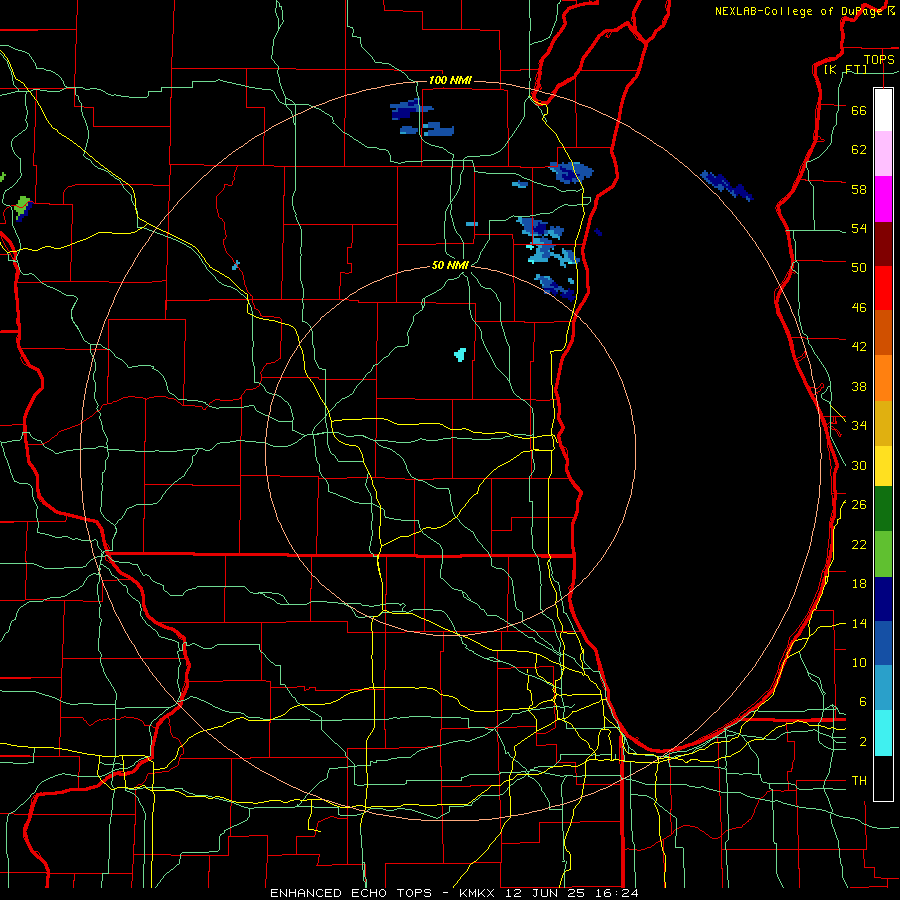Viewport: 900px width, 900px height.
Task: Click the "TH" threshold legend label
Action: pos(859,780)
